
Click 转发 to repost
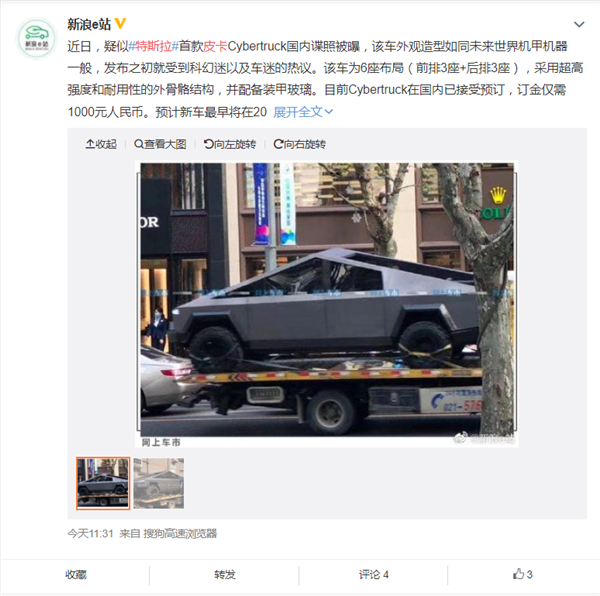click(225, 575)
